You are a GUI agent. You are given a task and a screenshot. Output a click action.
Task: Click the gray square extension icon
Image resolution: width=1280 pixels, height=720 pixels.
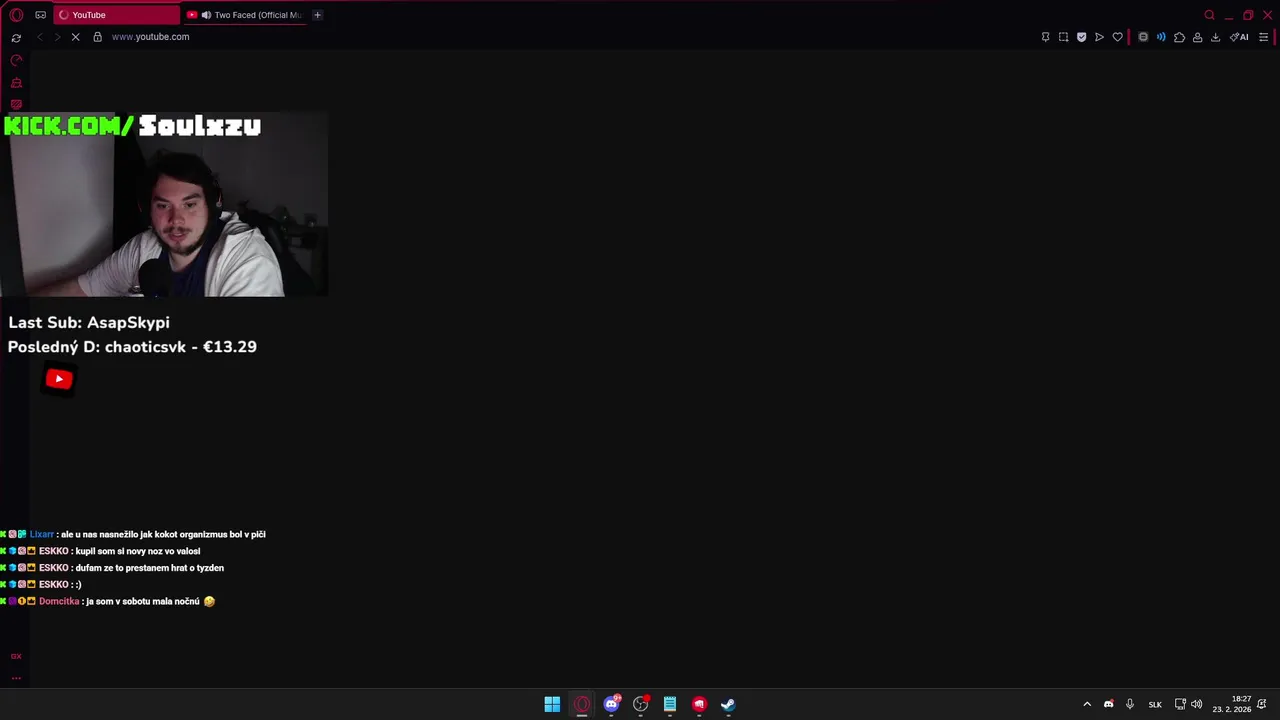(1143, 37)
